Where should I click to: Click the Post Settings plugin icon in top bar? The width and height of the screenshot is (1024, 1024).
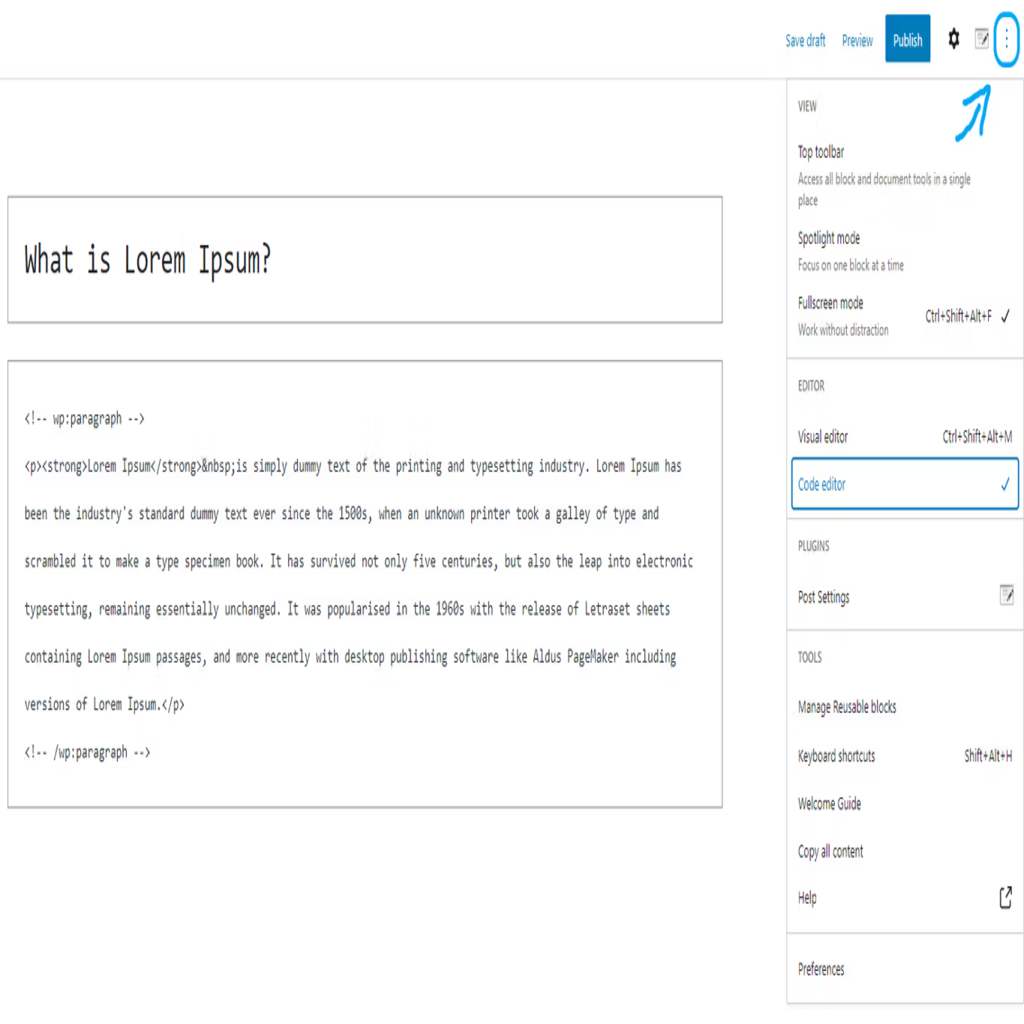pyautogui.click(x=982, y=39)
